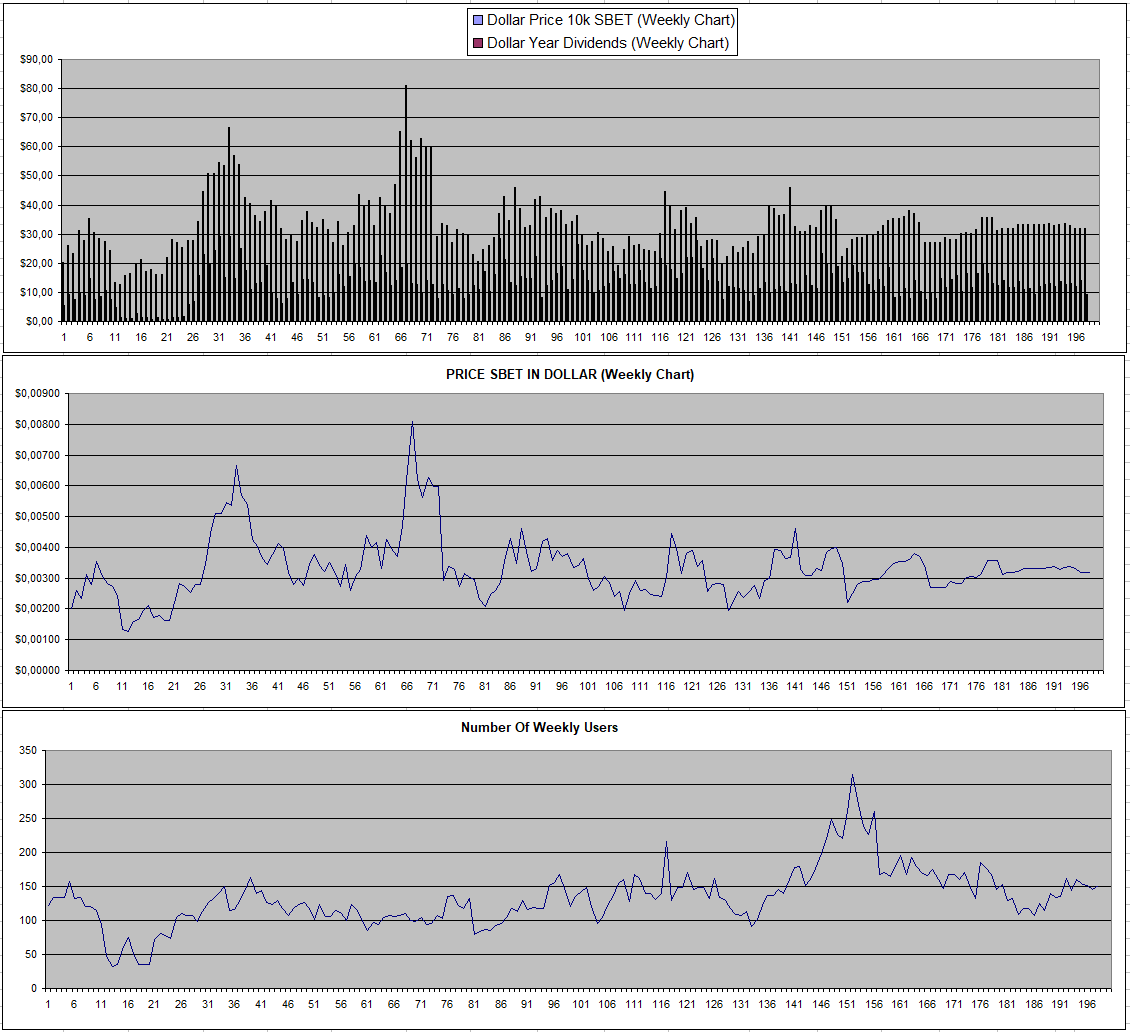This screenshot has height=1032, width=1130.
Task: Click the $0,00800 y-axis label
Action: point(37,424)
